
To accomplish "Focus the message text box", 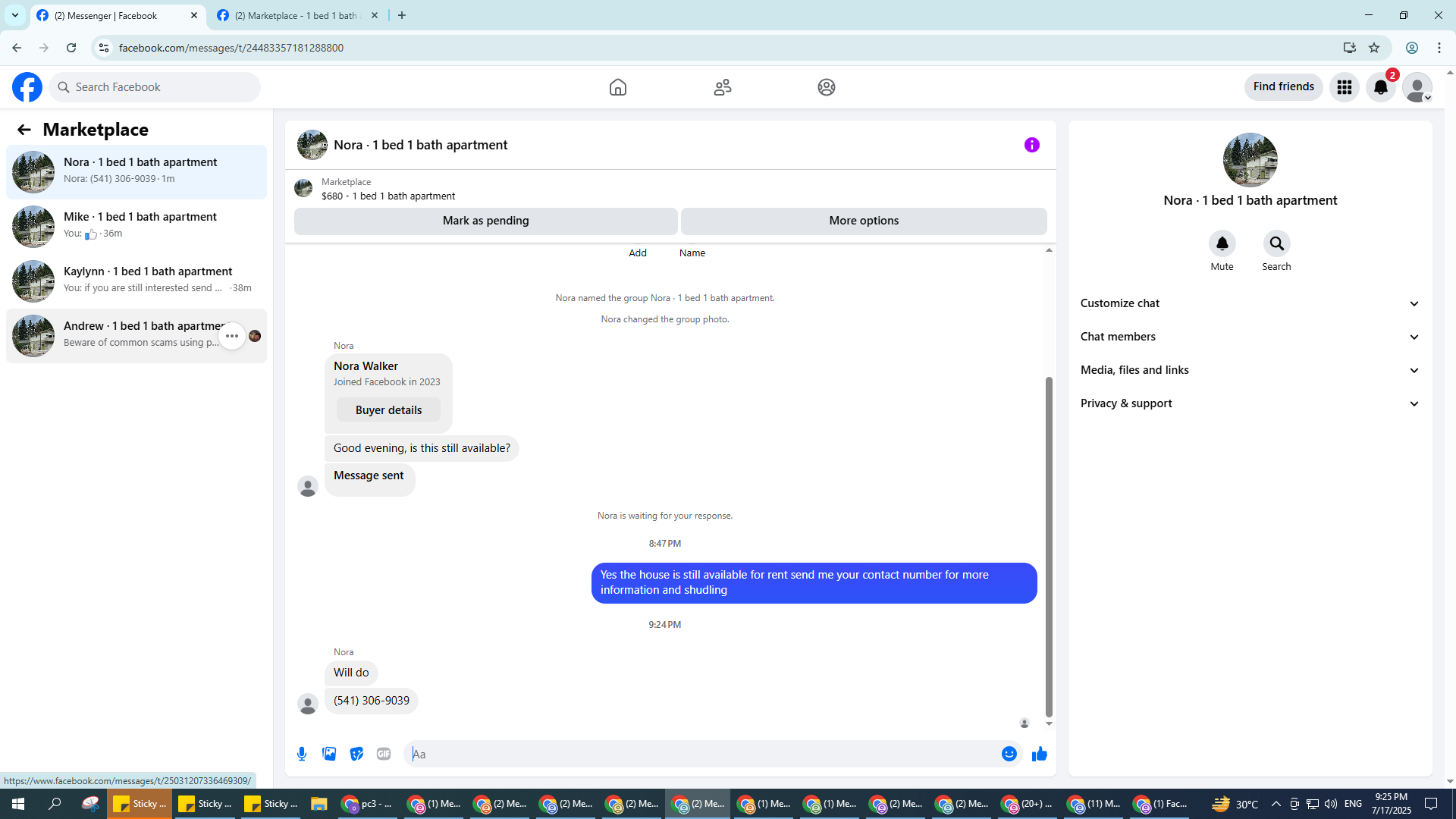I will [701, 754].
